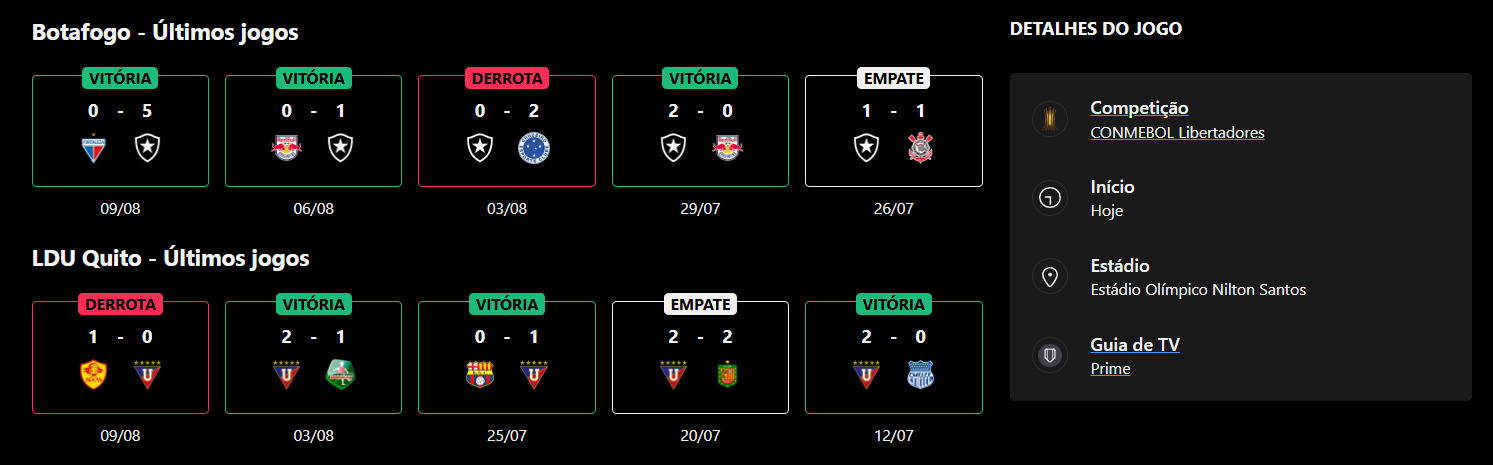
Task: Click the Red Bull Bragantino crest in the 06/08 match
Action: tap(287, 149)
